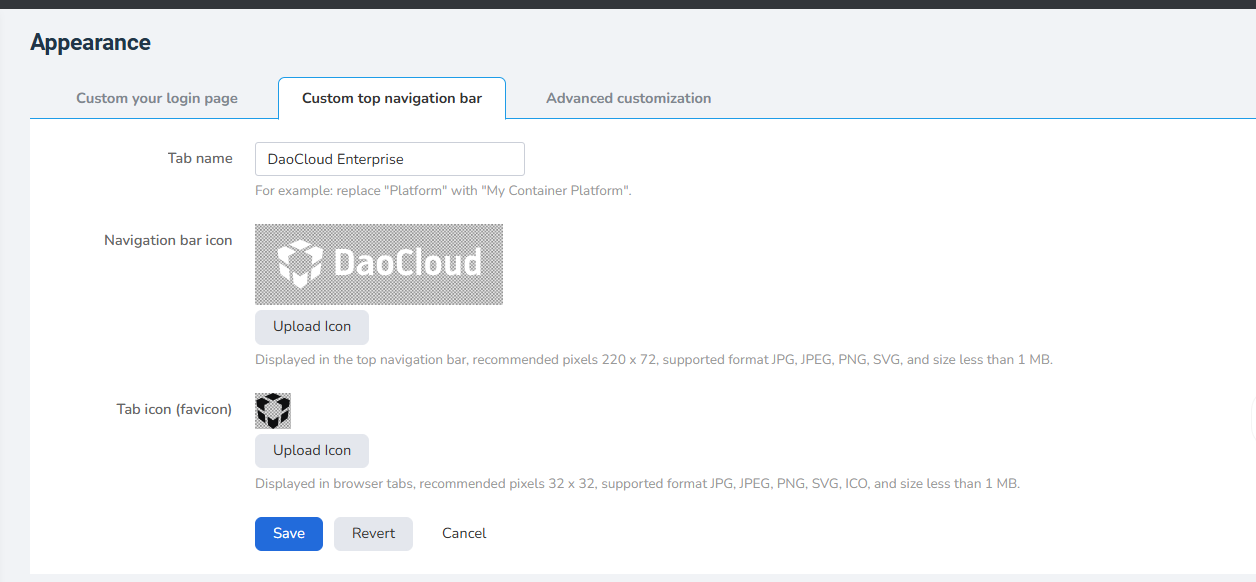Save the appearance settings
Screen dimensions: 1256x582
289,534
